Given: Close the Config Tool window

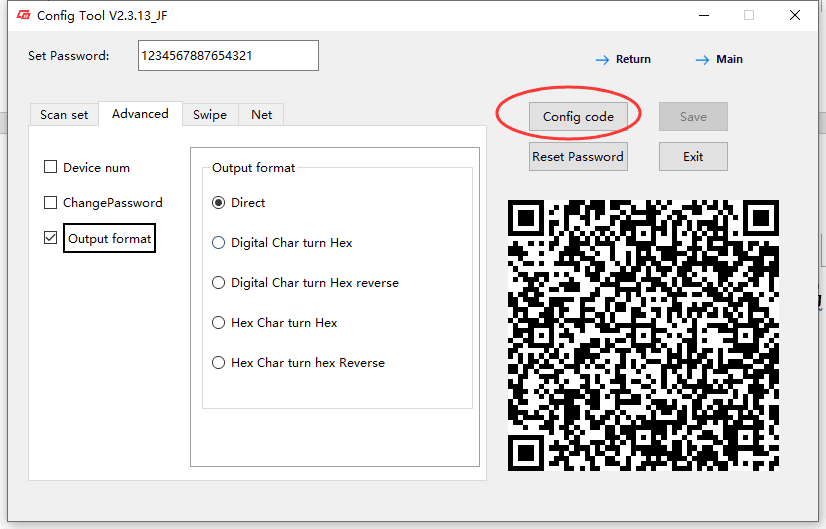Looking at the screenshot, I should pos(795,15).
